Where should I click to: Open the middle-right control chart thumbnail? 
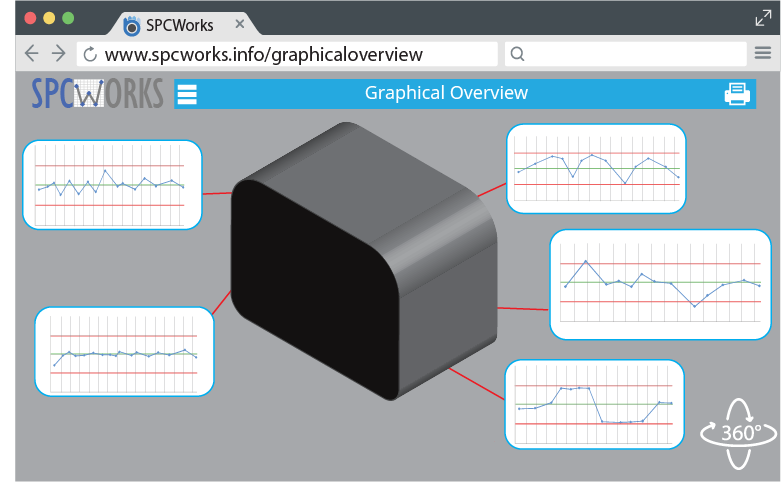(661, 284)
